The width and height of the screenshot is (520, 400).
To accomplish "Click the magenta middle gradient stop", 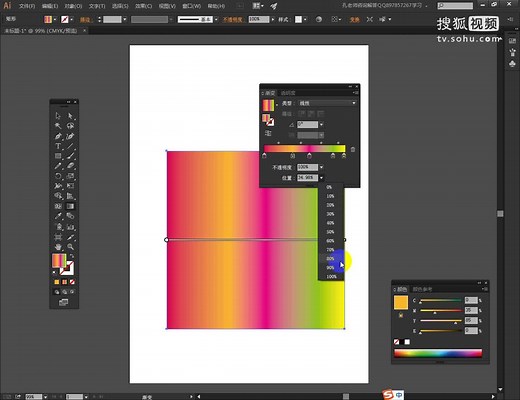I will click(x=310, y=156).
